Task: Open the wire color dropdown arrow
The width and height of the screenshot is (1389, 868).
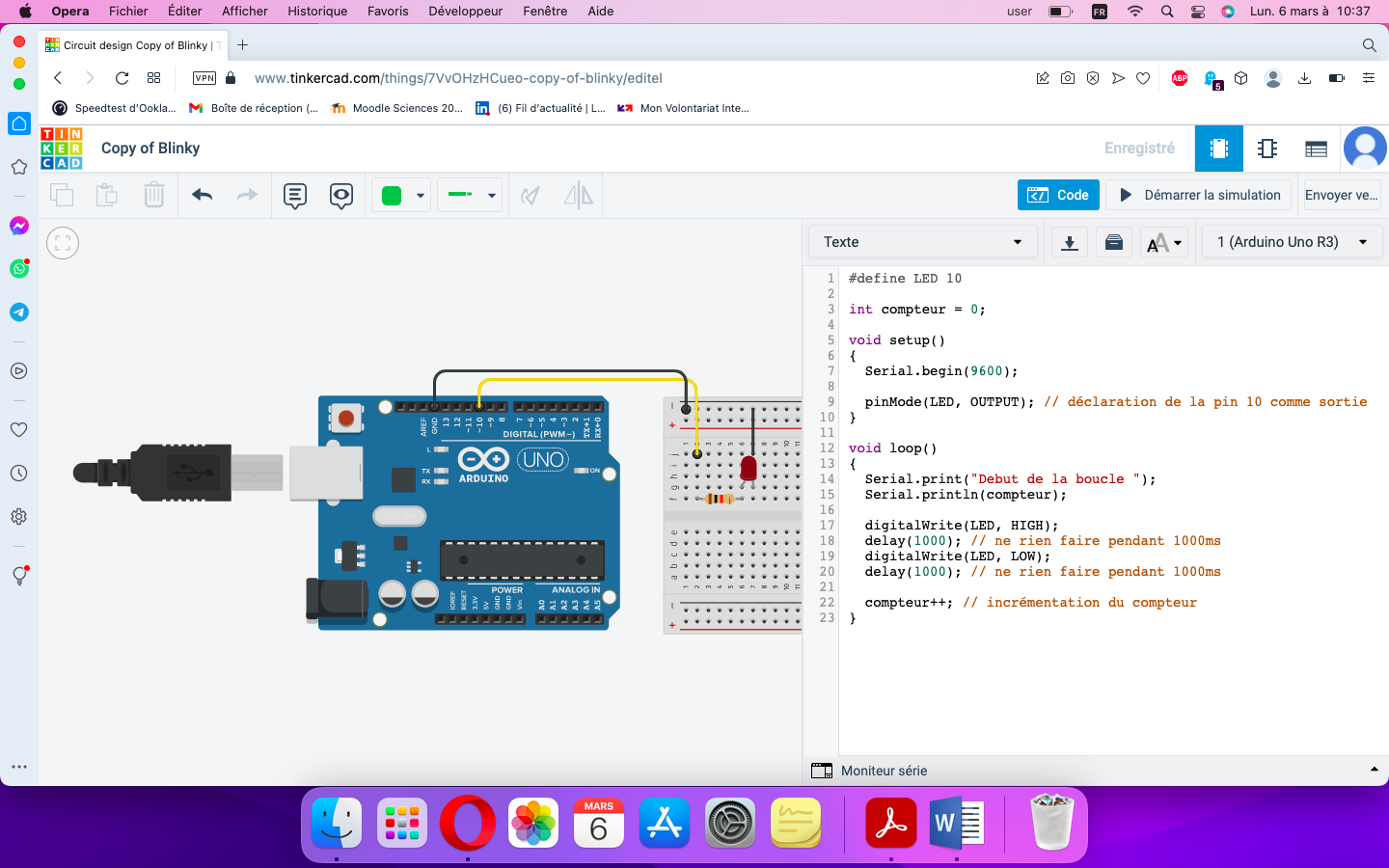Action: (x=421, y=196)
